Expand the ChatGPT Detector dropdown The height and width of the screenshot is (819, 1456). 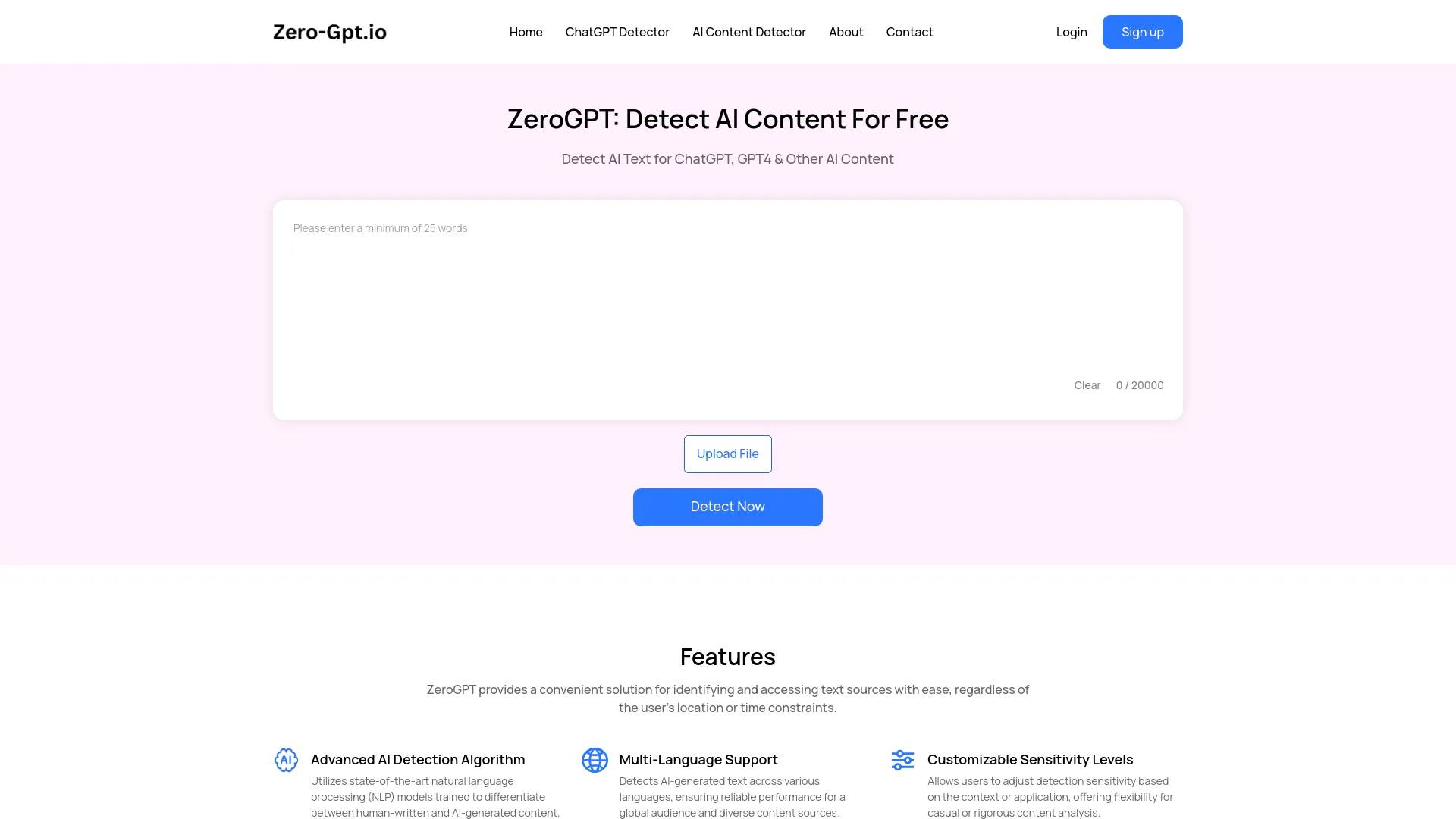tap(617, 32)
